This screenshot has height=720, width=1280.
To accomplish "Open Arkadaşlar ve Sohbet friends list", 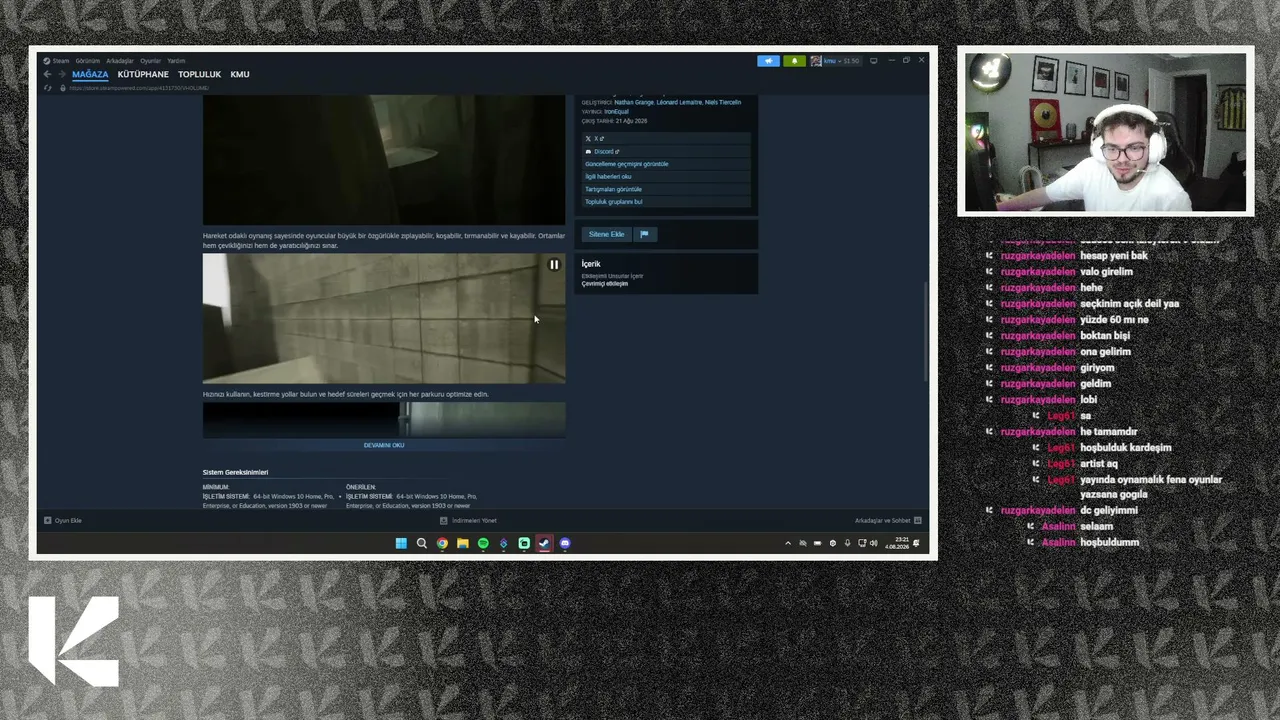I will (x=888, y=520).
